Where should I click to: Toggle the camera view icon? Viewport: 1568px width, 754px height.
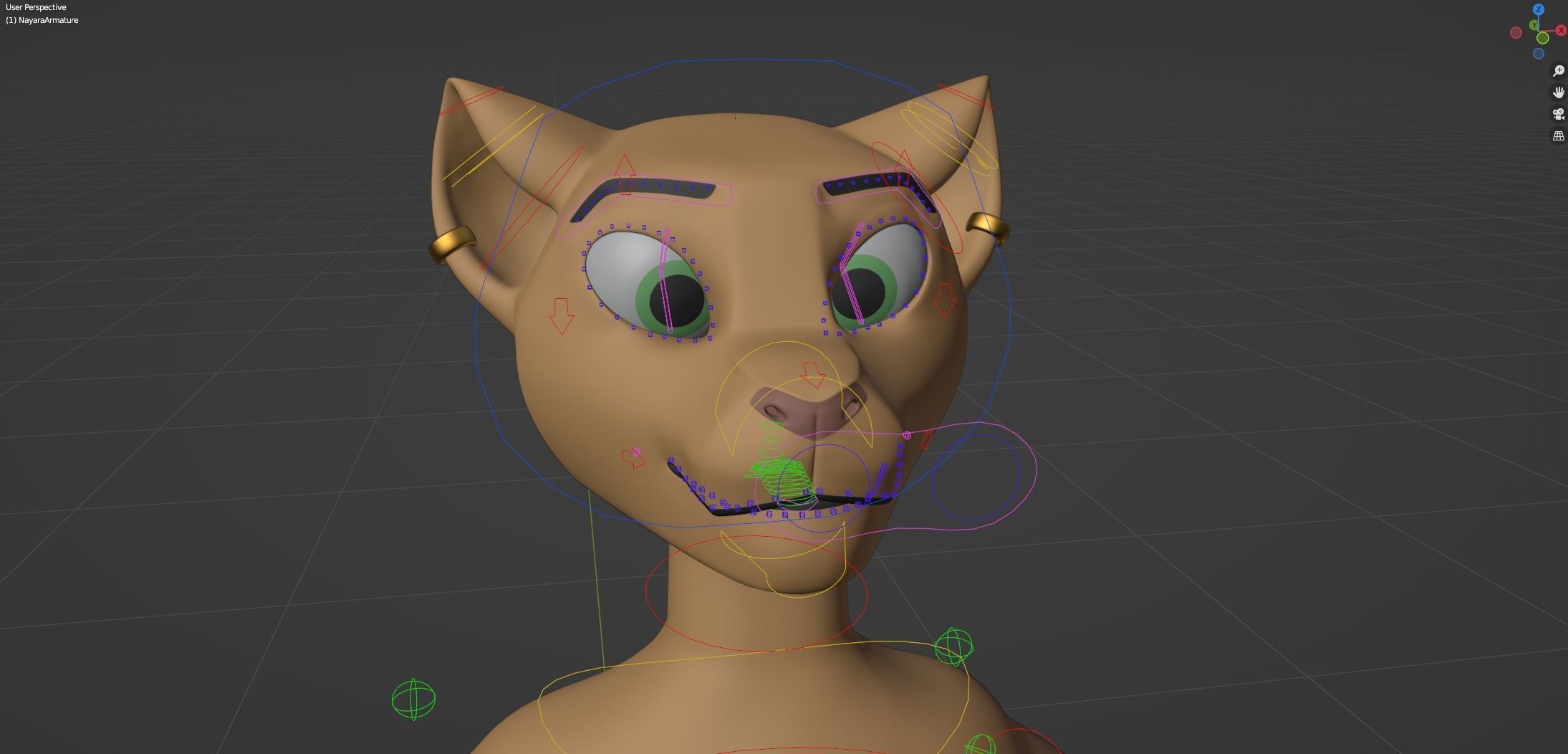click(x=1558, y=114)
